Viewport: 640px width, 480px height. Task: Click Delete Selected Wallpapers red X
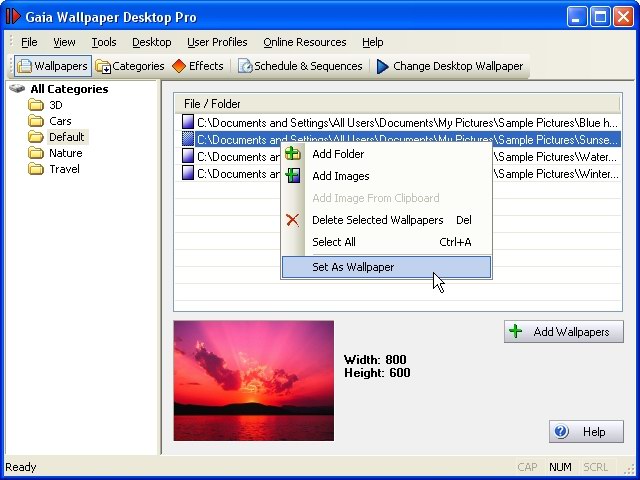[292, 220]
